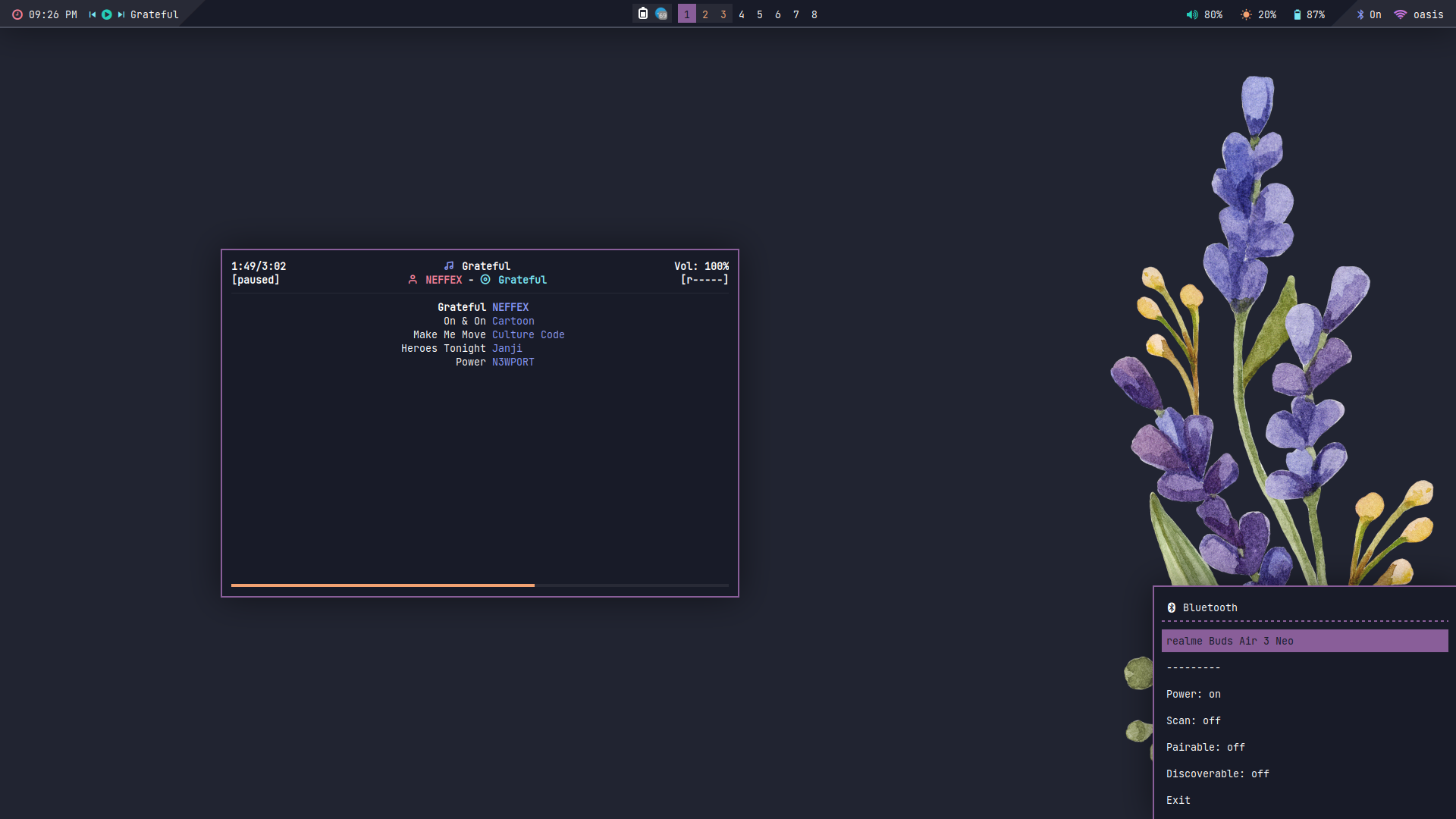Toggle Bluetooth Power: on

pos(1194,694)
